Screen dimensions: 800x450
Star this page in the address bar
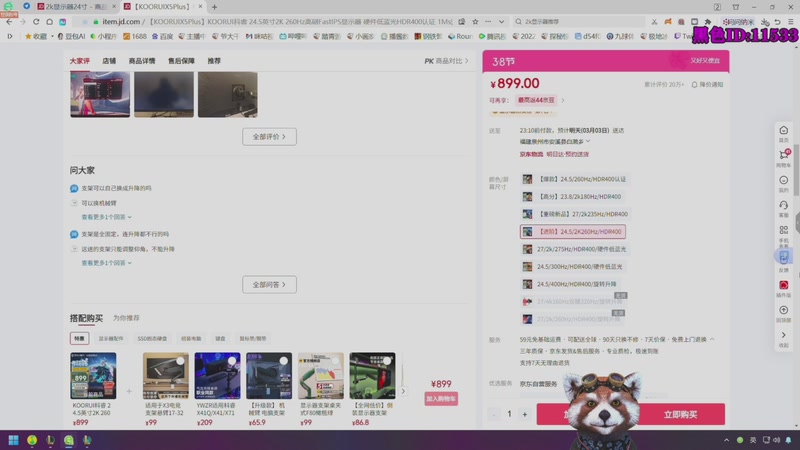[x=475, y=22]
